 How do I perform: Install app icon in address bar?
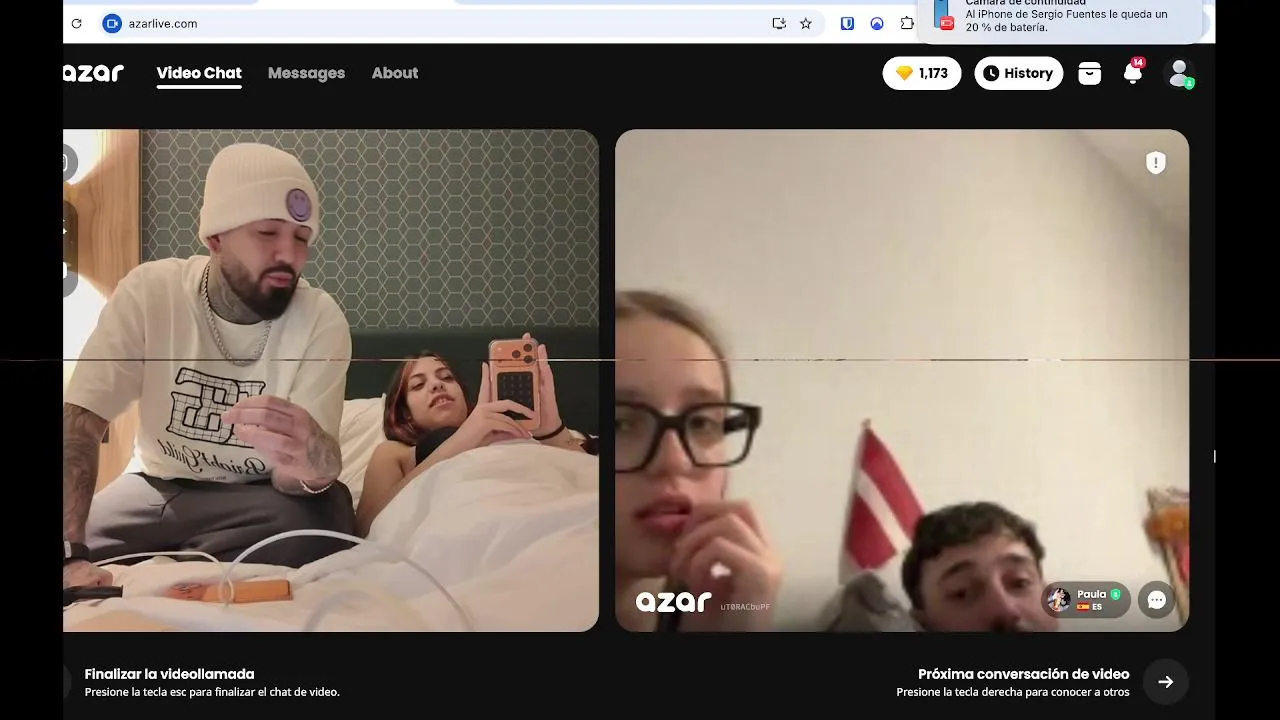[779, 23]
